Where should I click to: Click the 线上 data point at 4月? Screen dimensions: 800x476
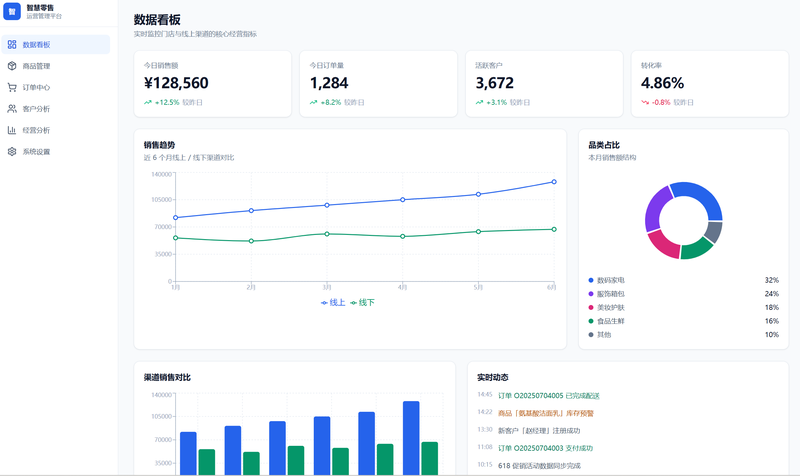coord(403,199)
